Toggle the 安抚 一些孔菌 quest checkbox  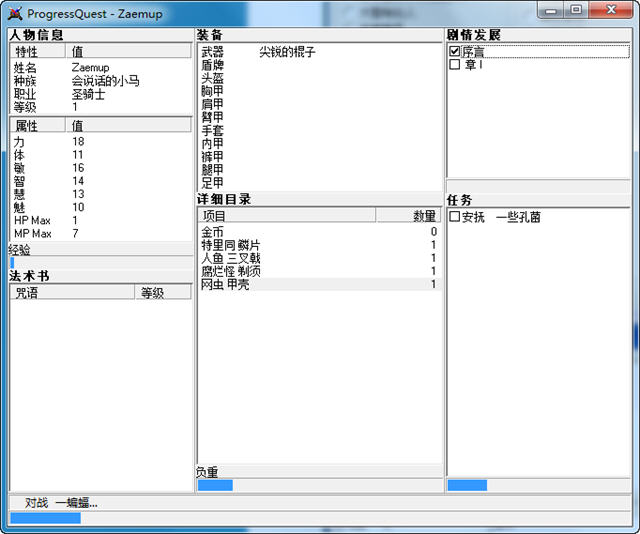[x=455, y=216]
